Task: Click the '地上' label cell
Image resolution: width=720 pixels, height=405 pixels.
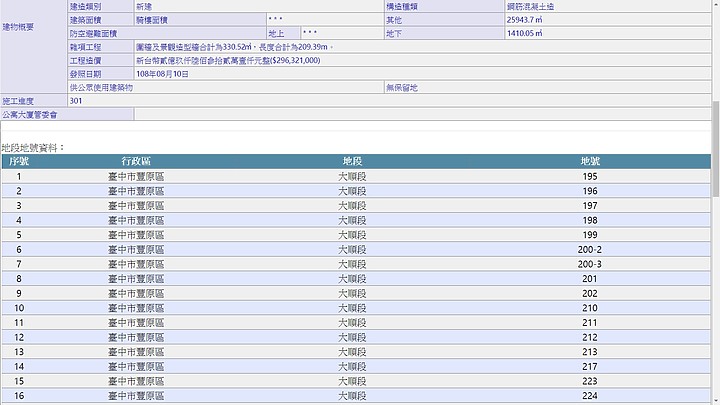Action: point(283,34)
